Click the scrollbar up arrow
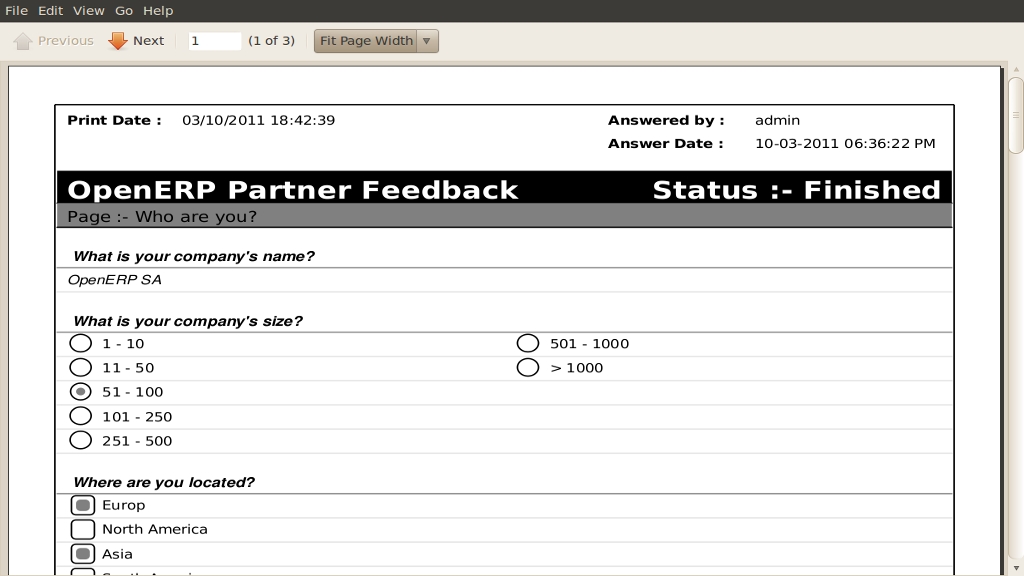This screenshot has height=576, width=1024. [x=1016, y=70]
